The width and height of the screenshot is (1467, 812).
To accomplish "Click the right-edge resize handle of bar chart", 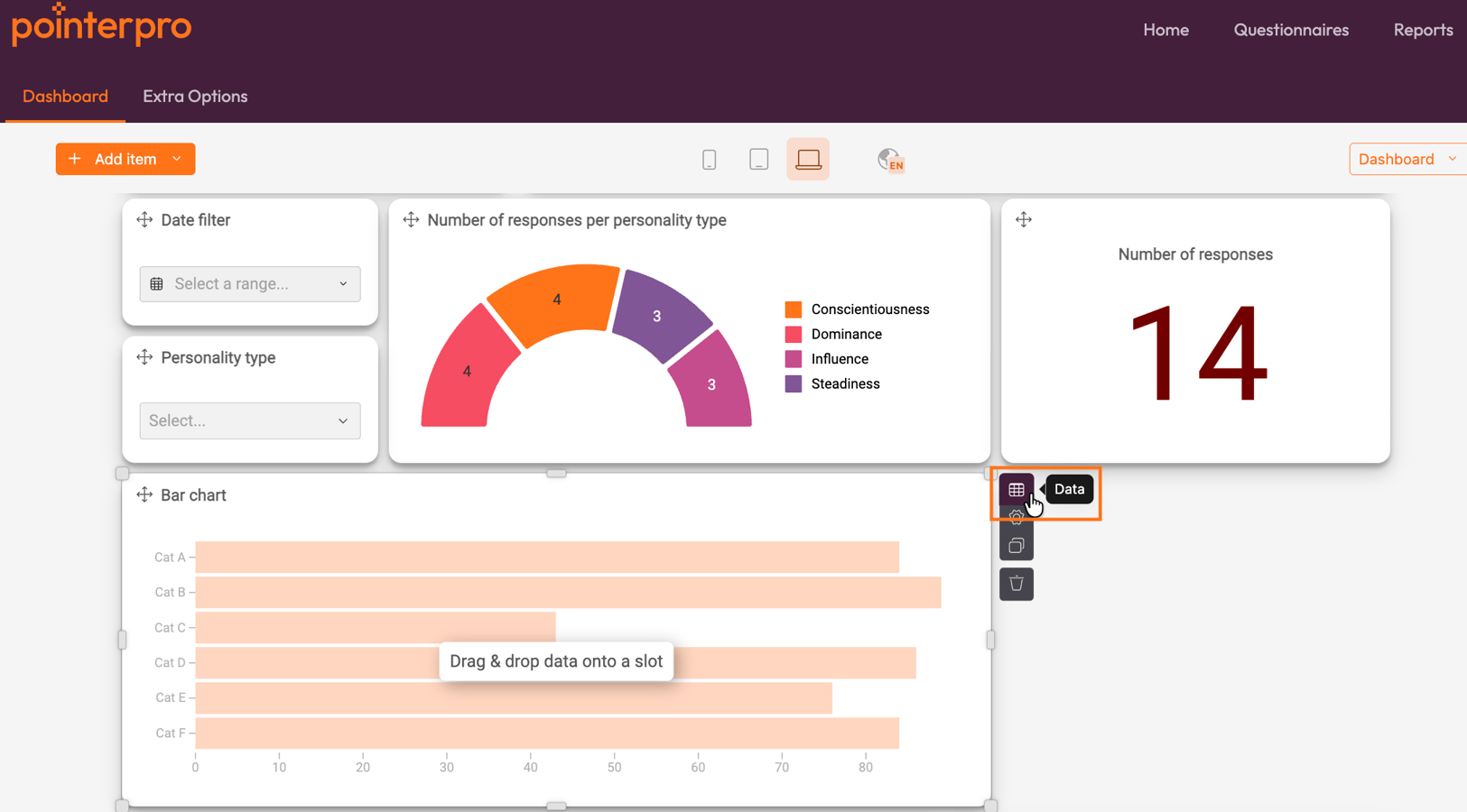I will (990, 640).
